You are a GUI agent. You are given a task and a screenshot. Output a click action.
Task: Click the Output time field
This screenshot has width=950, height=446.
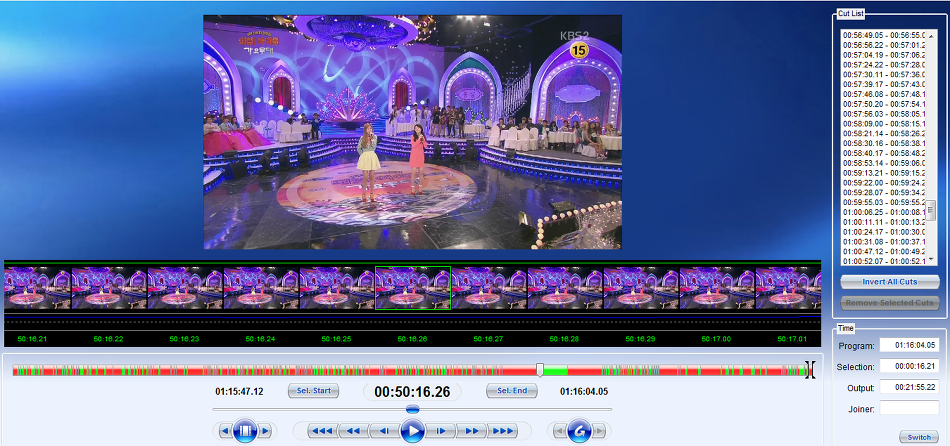click(909, 387)
